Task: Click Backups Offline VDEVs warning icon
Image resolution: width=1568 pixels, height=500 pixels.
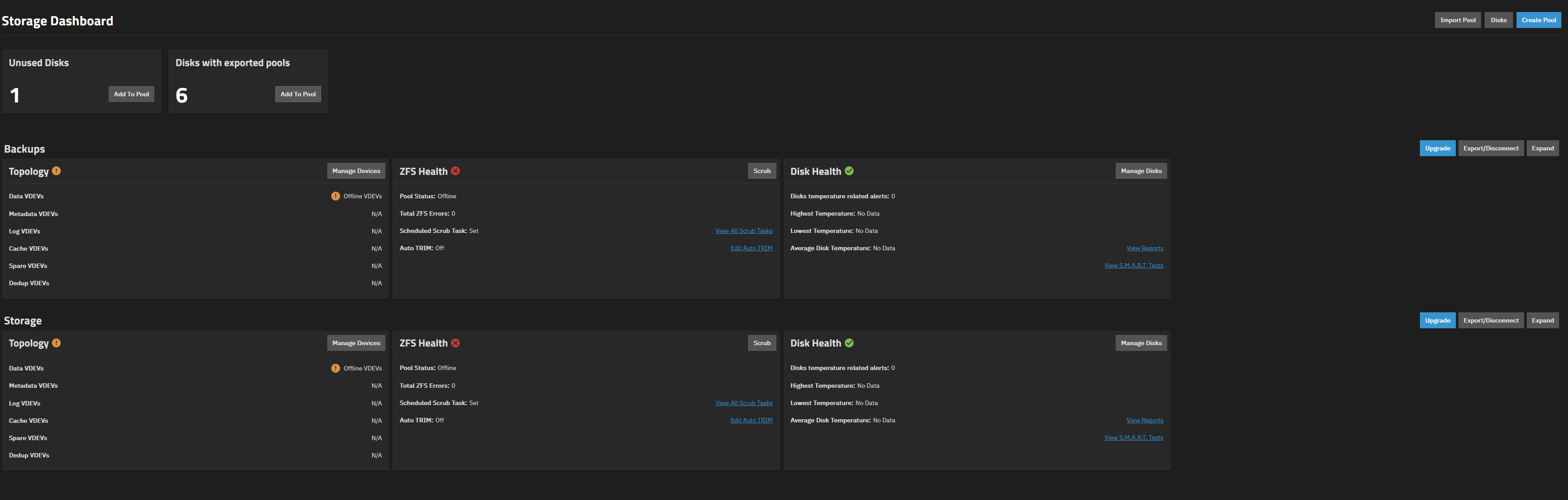Action: pos(335,196)
